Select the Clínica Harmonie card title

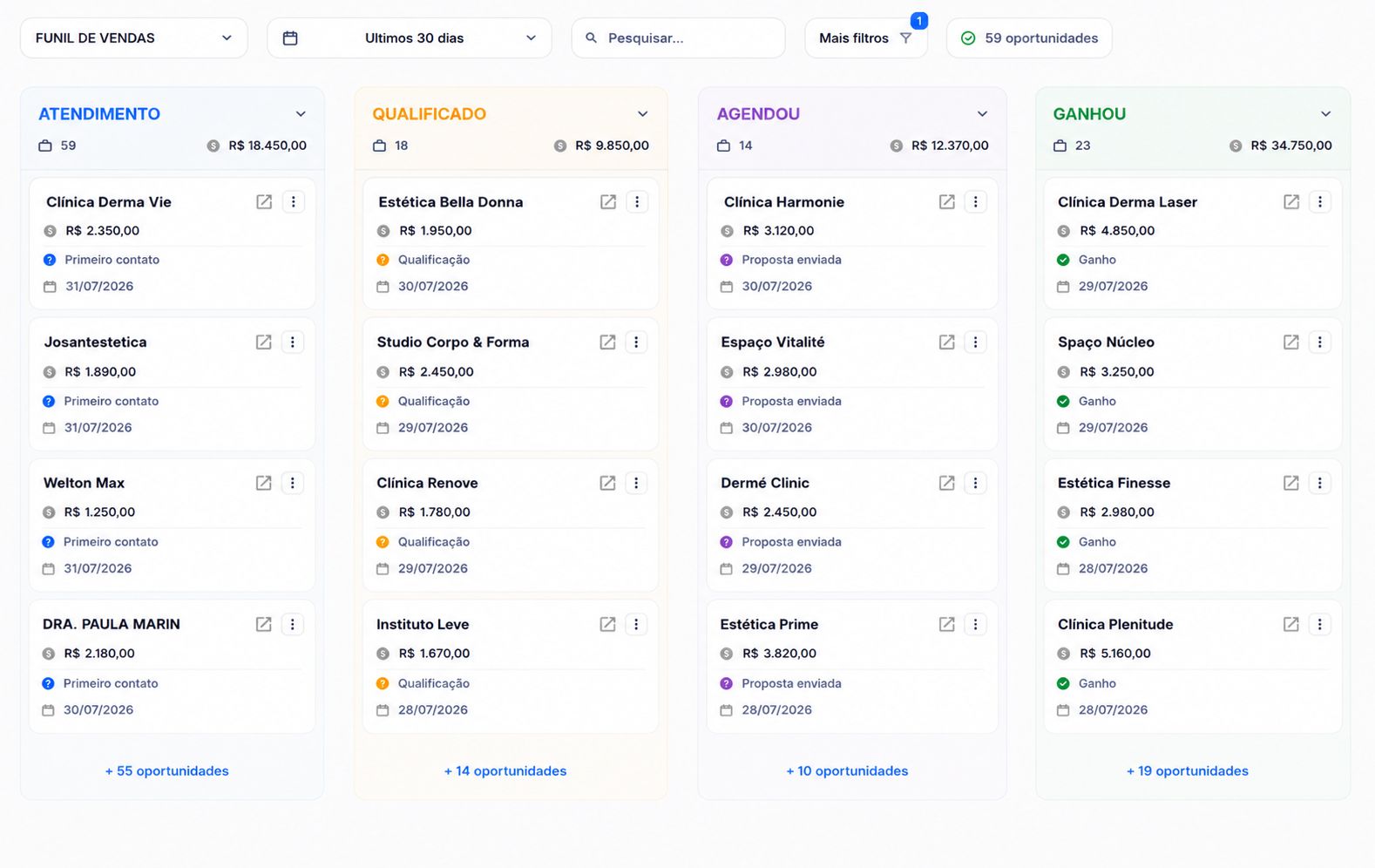click(x=784, y=202)
